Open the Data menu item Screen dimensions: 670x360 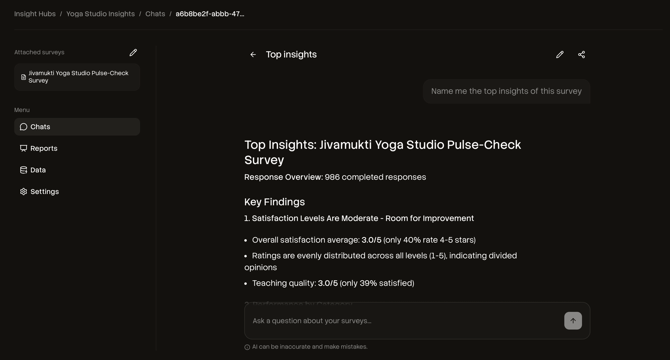(x=77, y=170)
